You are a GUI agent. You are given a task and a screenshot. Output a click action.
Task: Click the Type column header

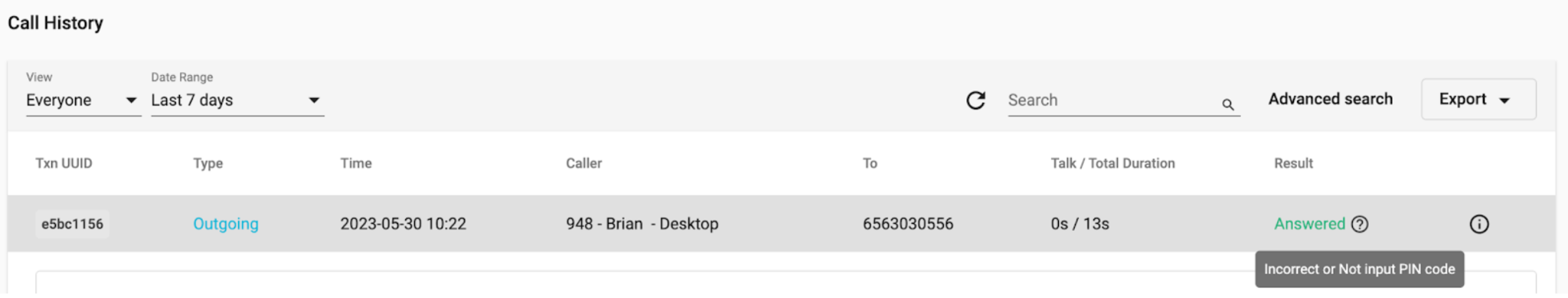coord(208,163)
